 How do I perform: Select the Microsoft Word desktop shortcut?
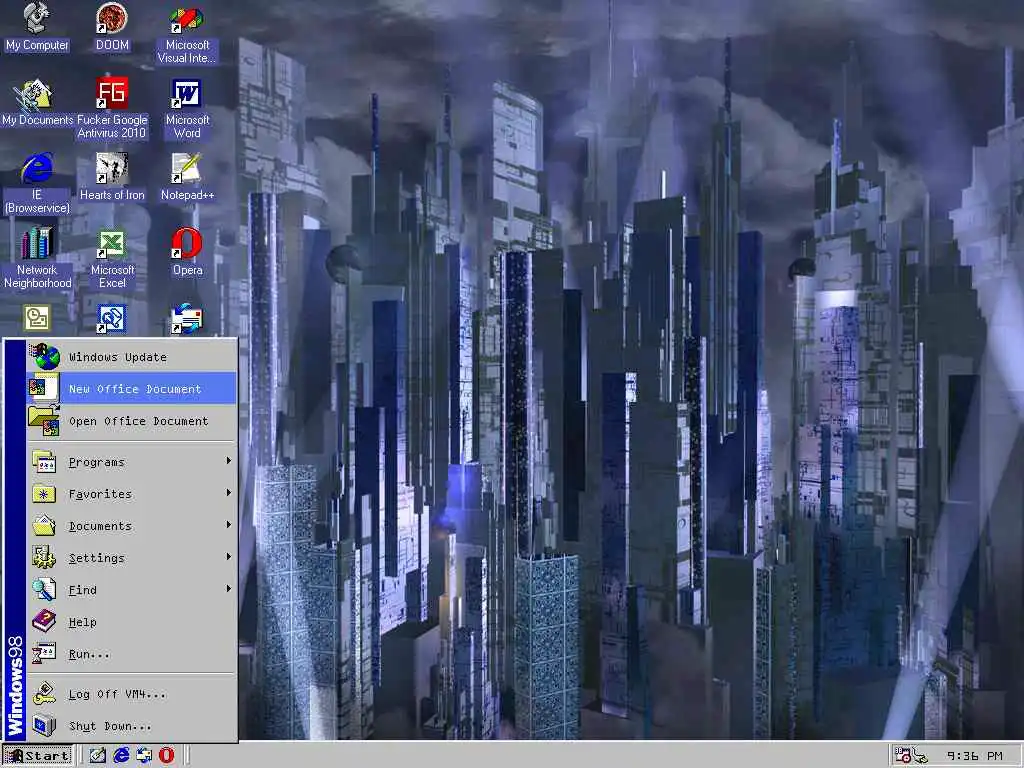[x=187, y=109]
